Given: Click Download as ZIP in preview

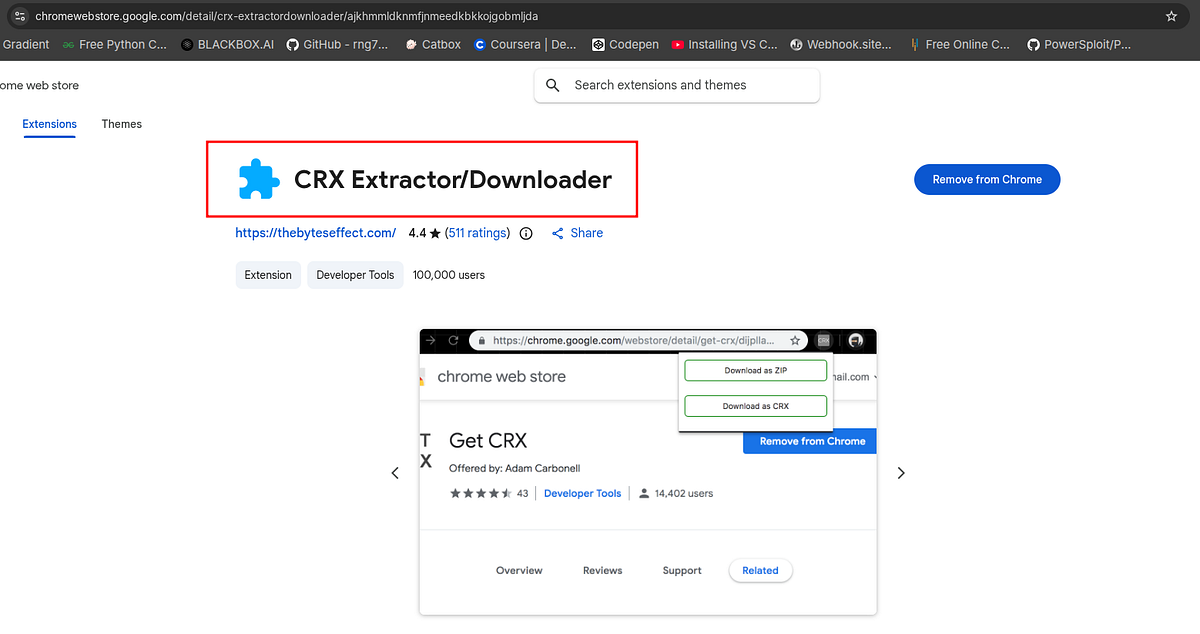Looking at the screenshot, I should pyautogui.click(x=756, y=371).
